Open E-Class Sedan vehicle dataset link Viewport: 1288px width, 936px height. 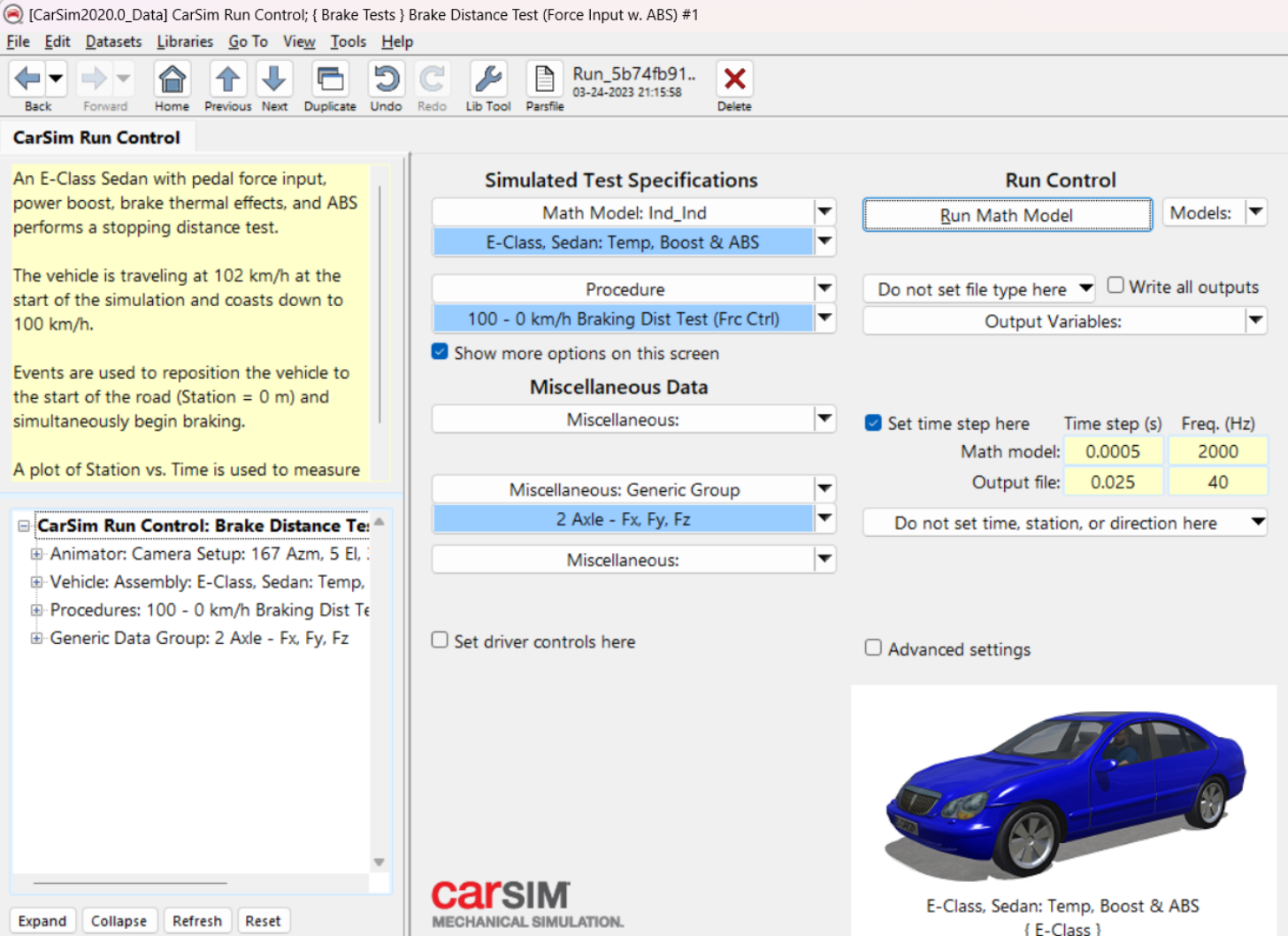623,242
